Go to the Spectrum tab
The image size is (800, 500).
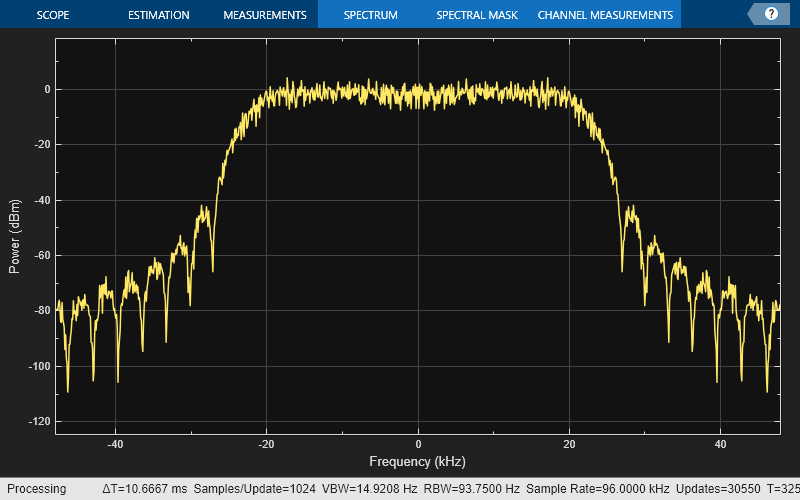370,15
